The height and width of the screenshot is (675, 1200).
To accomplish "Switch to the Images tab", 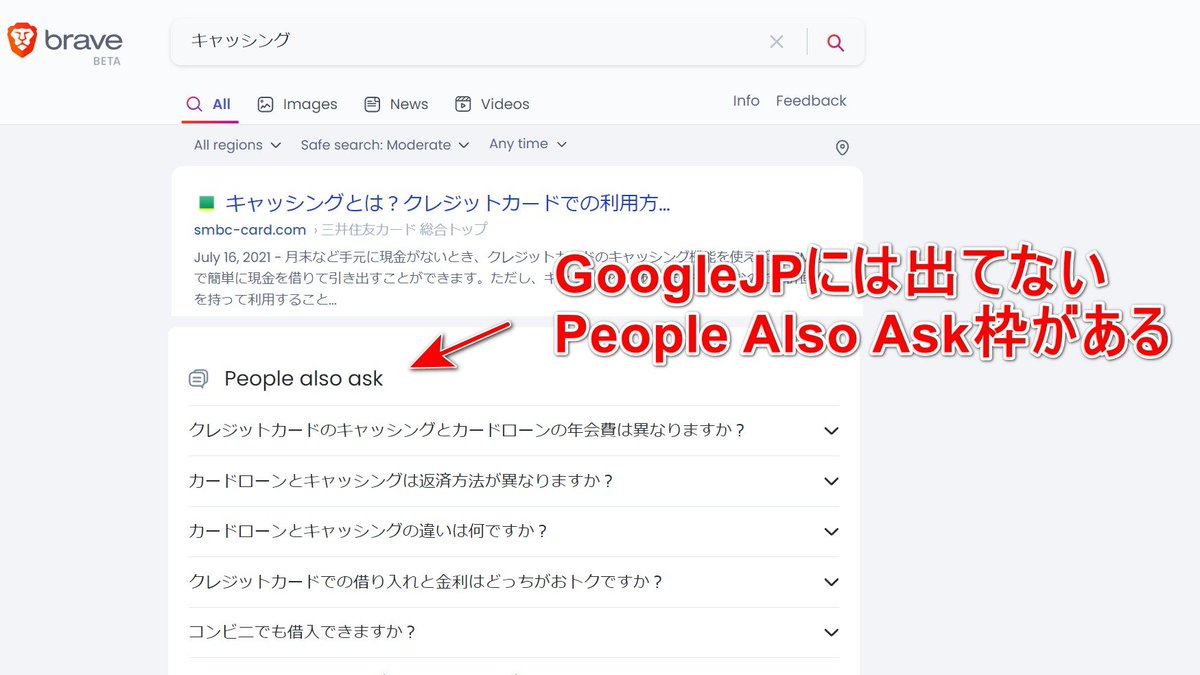I will (297, 103).
